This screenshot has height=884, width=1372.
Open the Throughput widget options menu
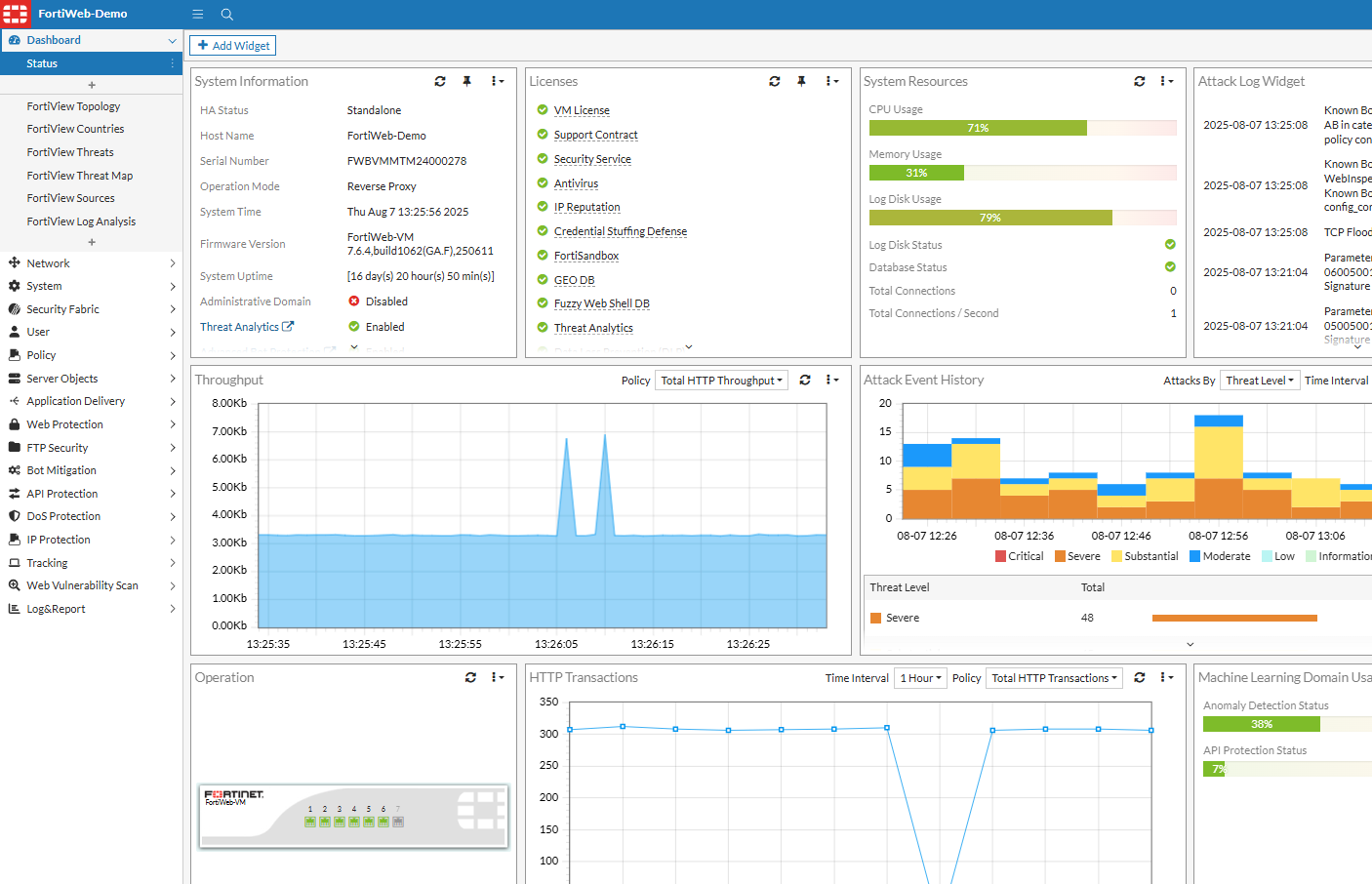pyautogui.click(x=832, y=380)
